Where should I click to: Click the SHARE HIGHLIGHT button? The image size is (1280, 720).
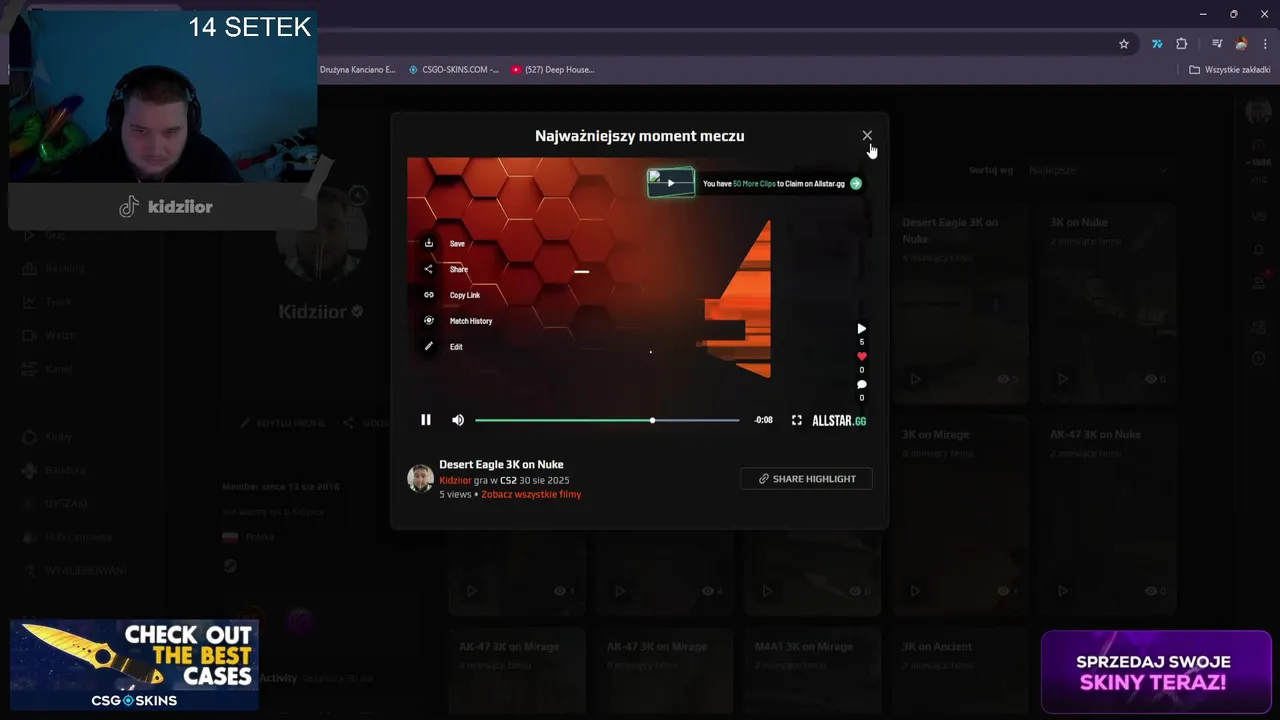(806, 479)
